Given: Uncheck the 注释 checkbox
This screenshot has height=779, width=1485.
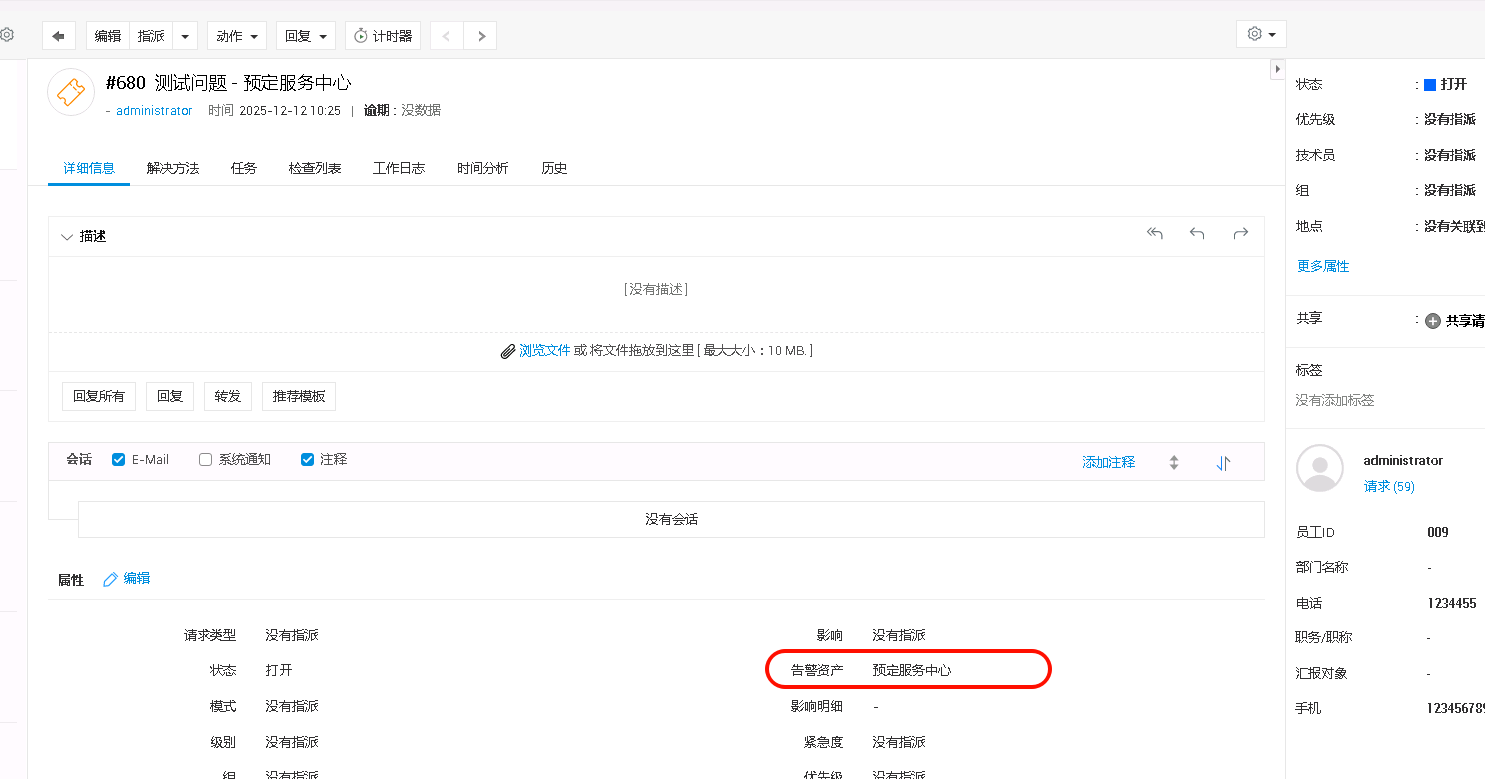Looking at the screenshot, I should point(308,460).
